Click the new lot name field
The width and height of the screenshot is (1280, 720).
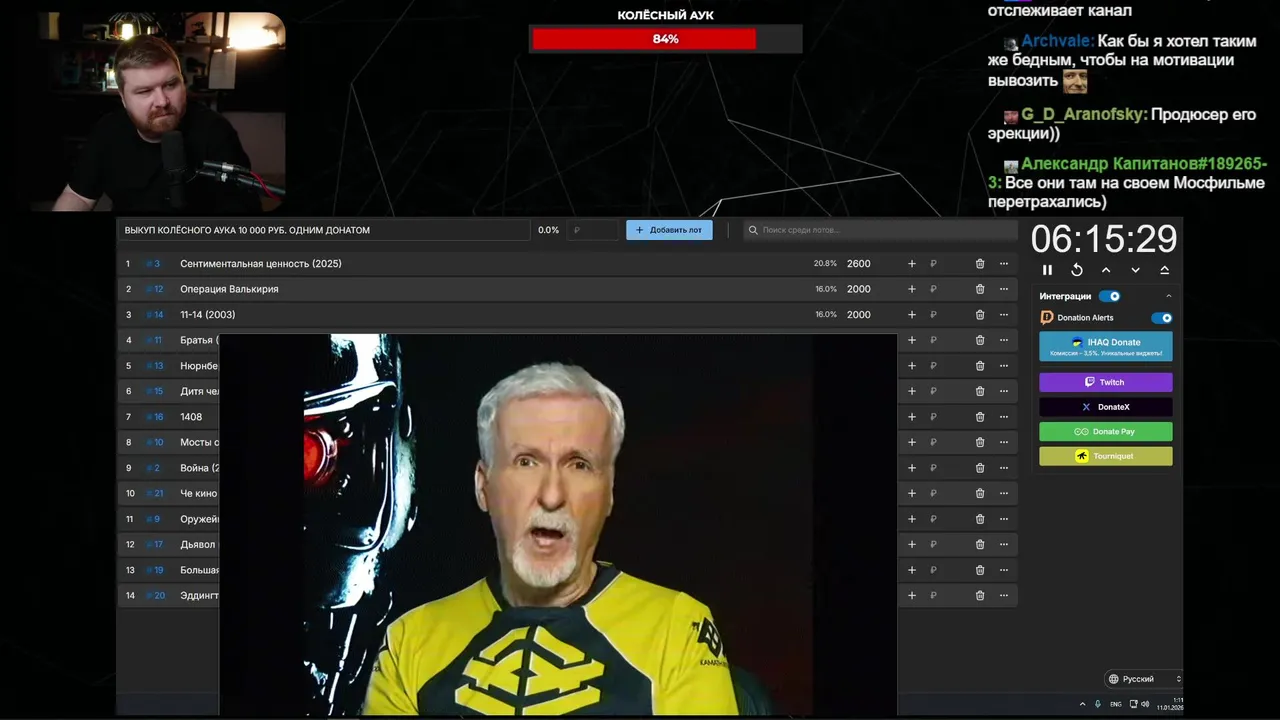point(323,230)
